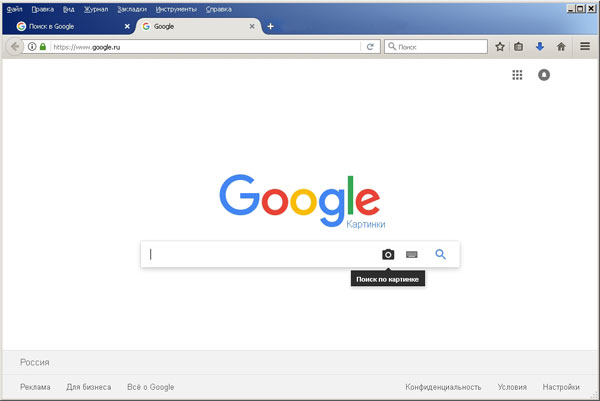Click the blue magnifier search button
The width and height of the screenshot is (600, 401).
pyautogui.click(x=440, y=254)
